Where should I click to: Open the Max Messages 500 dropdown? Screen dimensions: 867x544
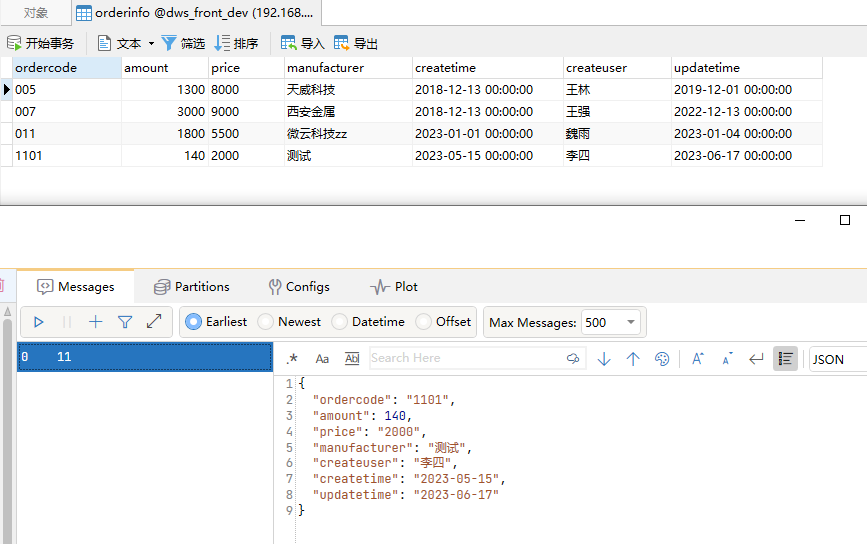point(612,322)
